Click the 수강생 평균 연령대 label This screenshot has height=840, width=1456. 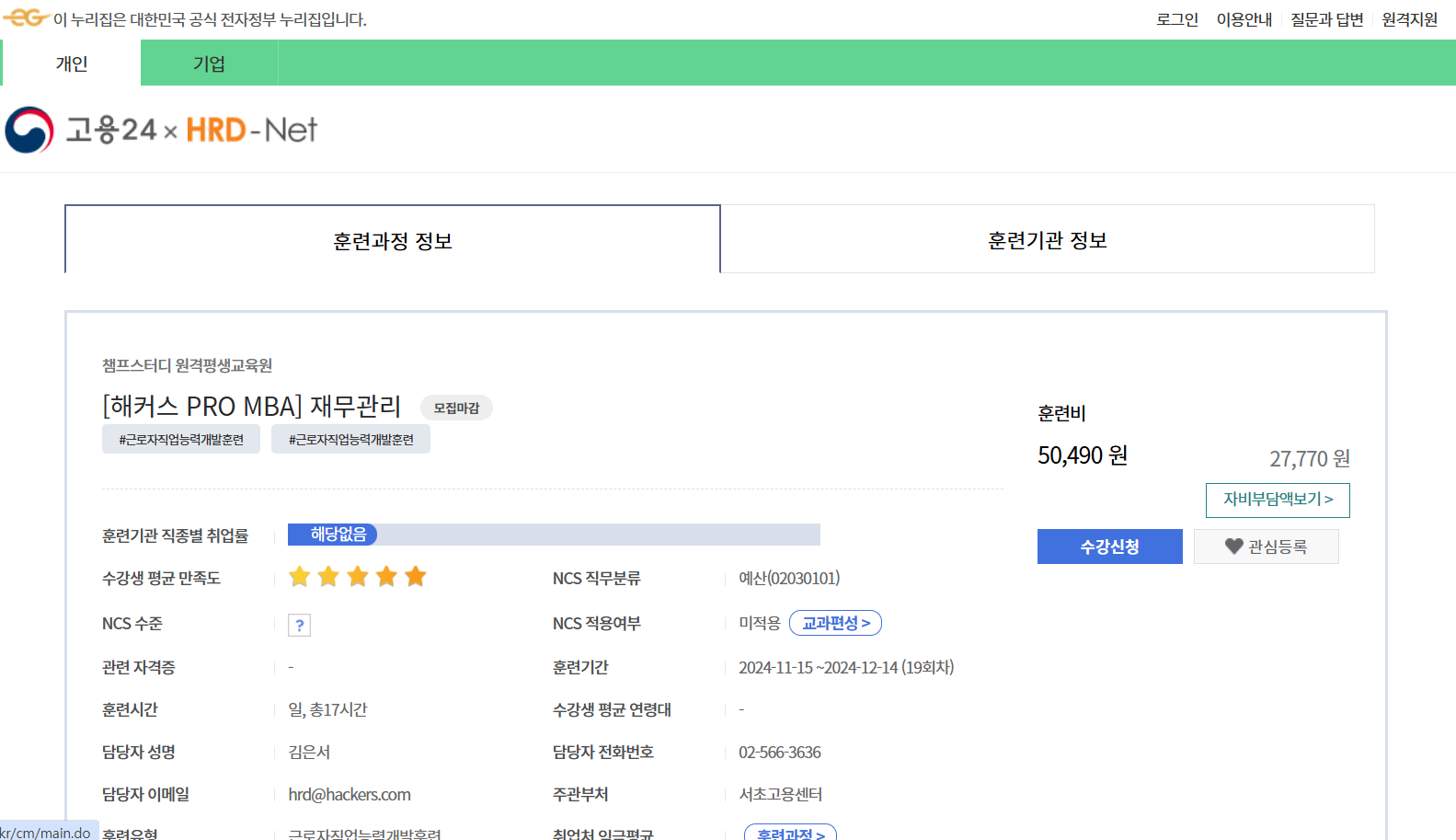612,709
